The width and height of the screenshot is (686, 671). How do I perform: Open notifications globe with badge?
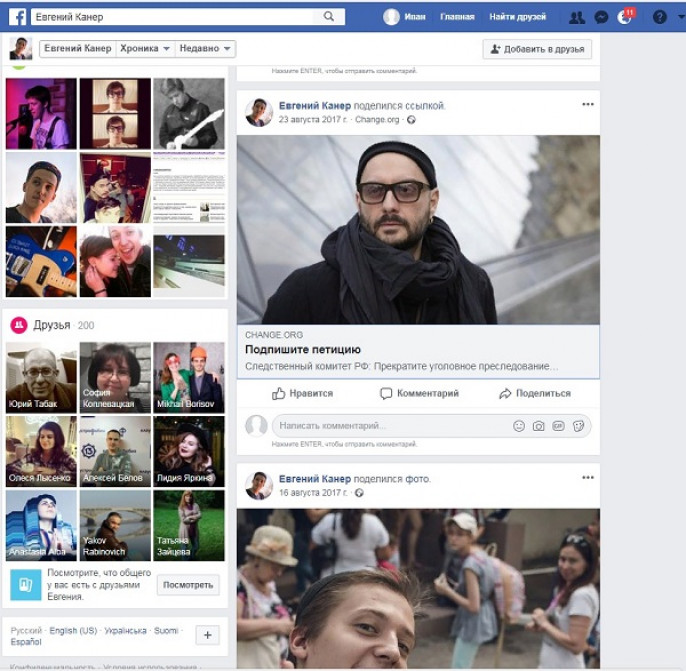point(625,17)
